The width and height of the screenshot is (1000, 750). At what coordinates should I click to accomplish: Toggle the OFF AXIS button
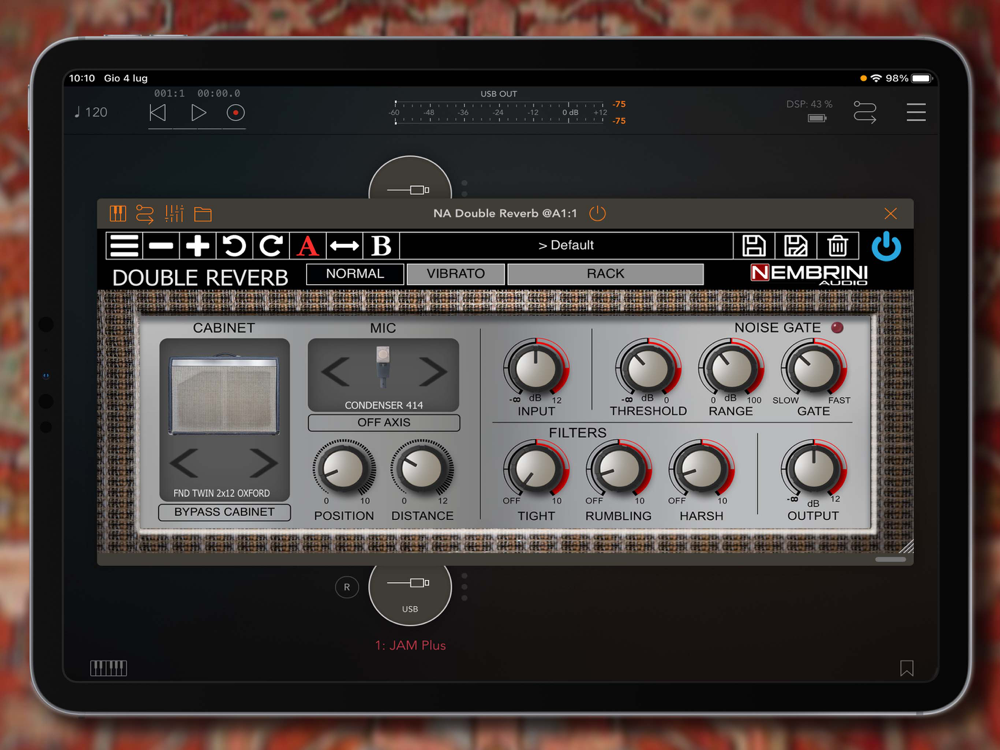click(x=383, y=423)
